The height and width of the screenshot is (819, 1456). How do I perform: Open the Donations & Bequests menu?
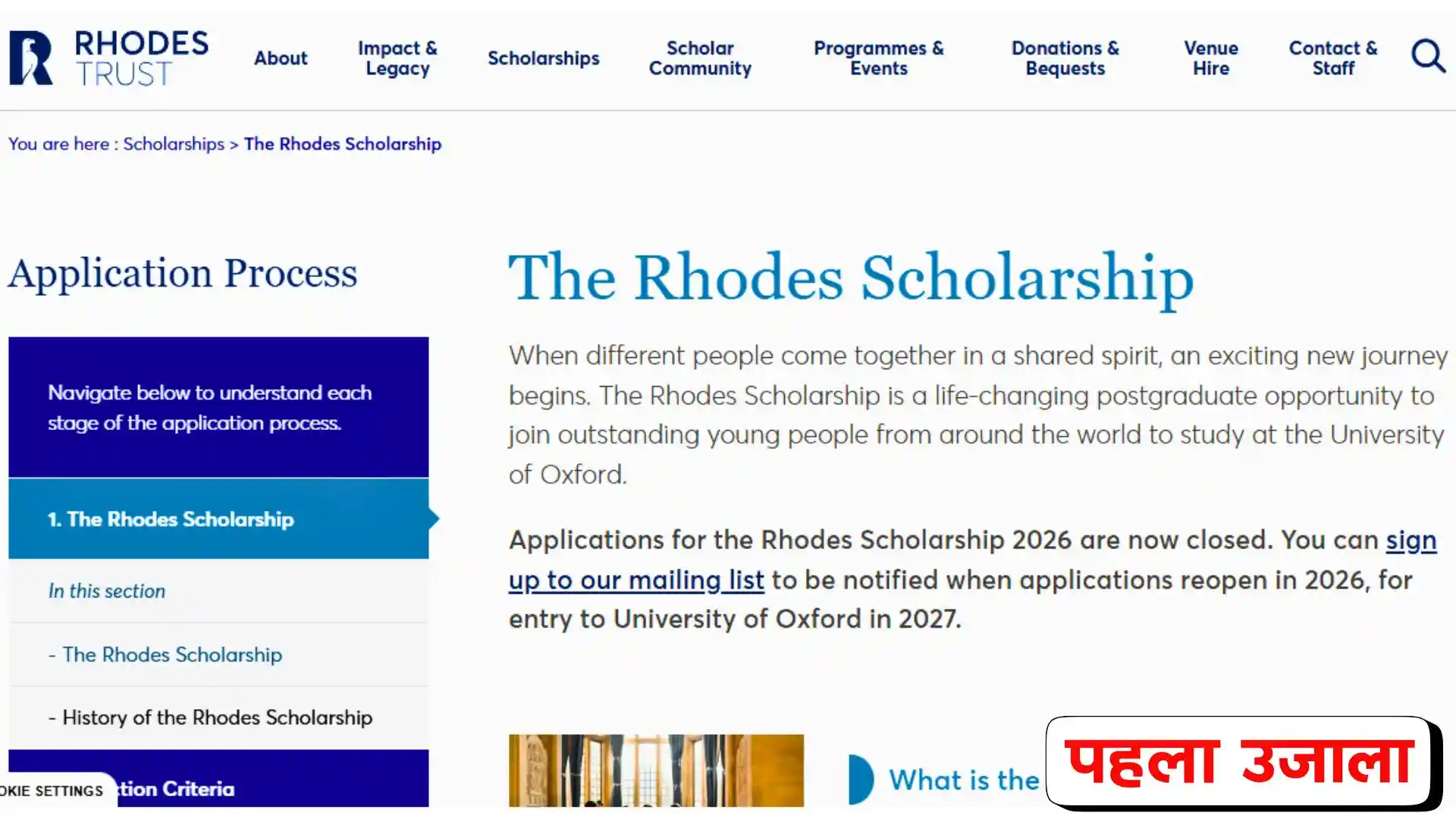1065,58
